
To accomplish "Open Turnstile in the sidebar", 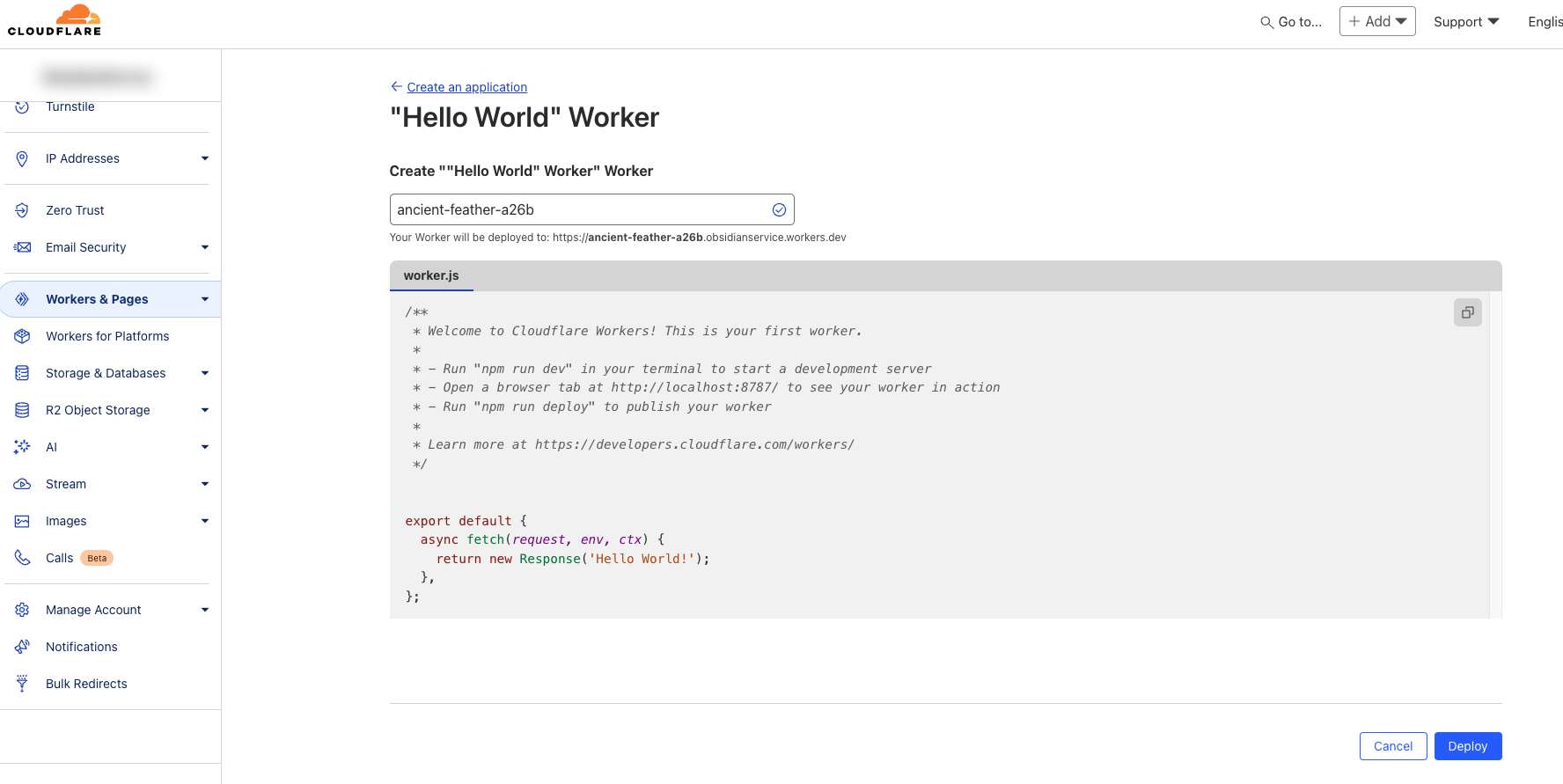I will [70, 107].
